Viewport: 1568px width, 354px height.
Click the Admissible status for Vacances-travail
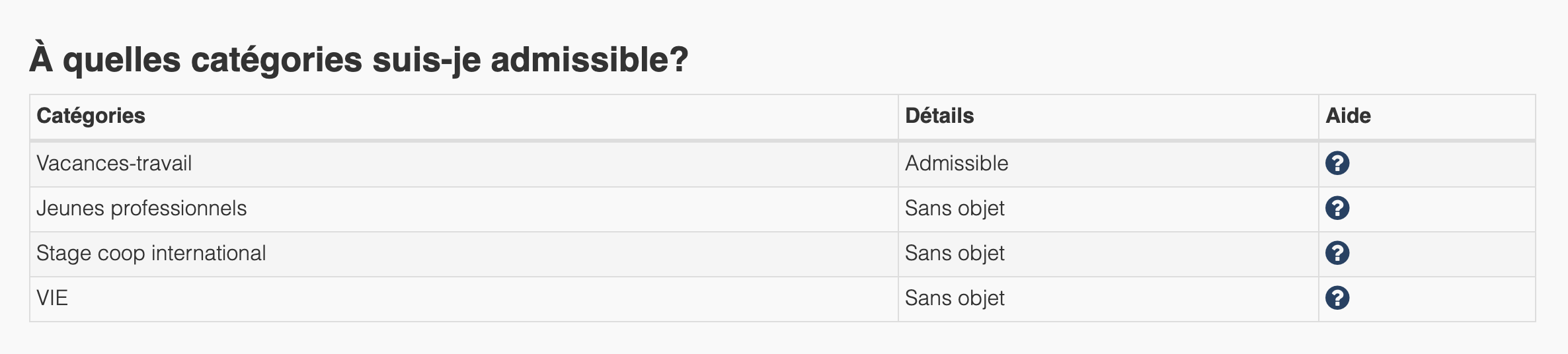[x=957, y=163]
